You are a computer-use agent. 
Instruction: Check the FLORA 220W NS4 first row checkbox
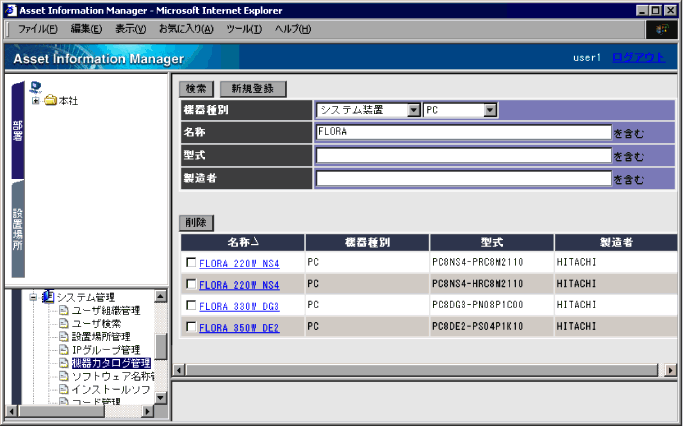pos(191,264)
